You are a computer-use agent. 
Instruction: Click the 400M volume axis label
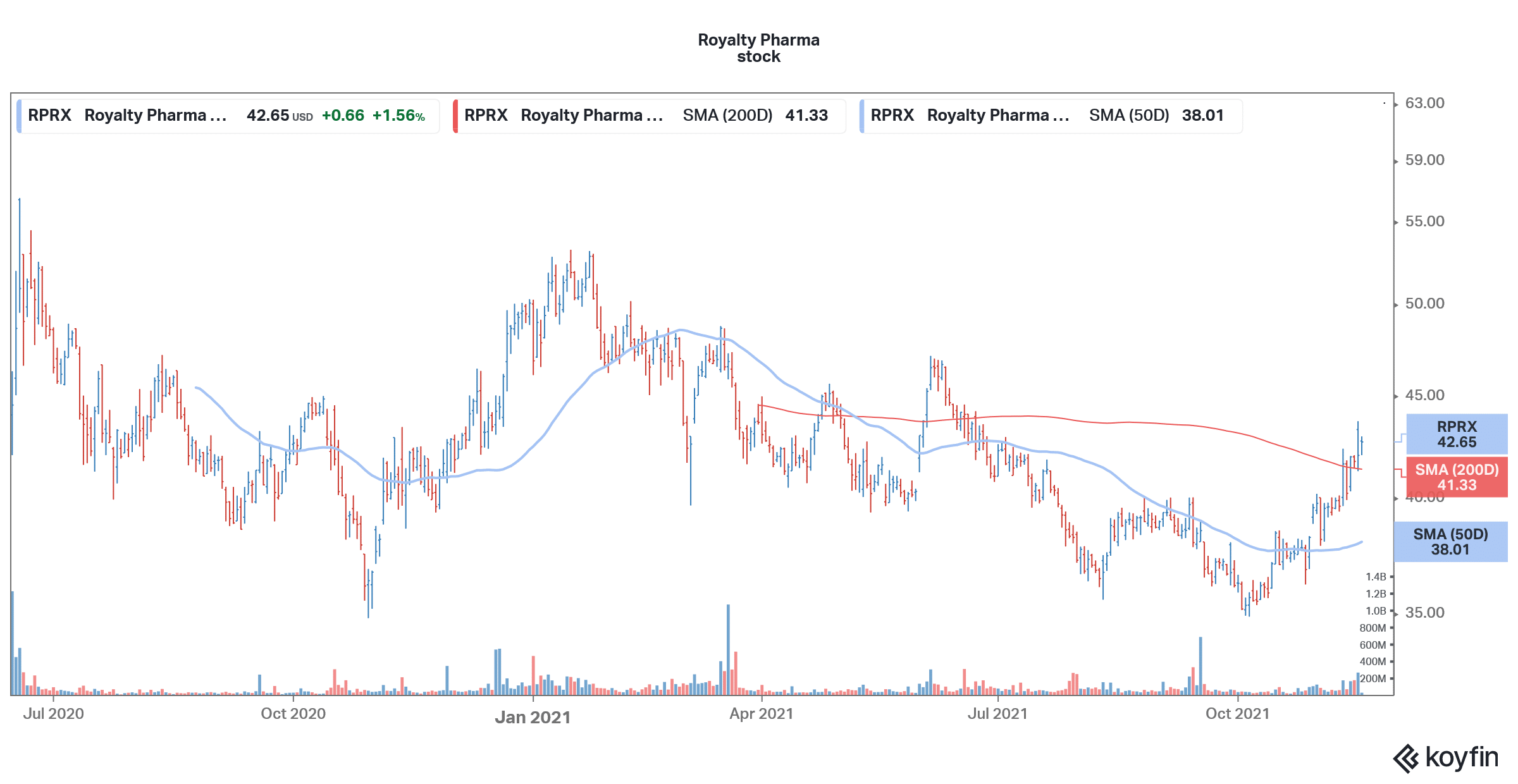coord(1373,661)
